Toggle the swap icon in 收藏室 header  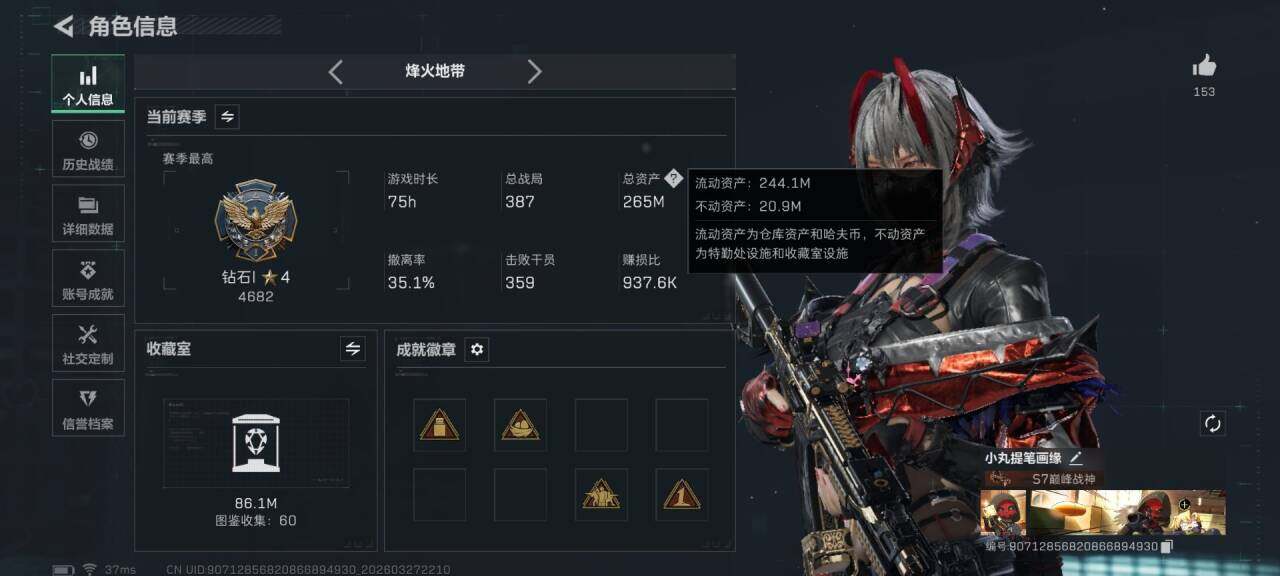352,349
